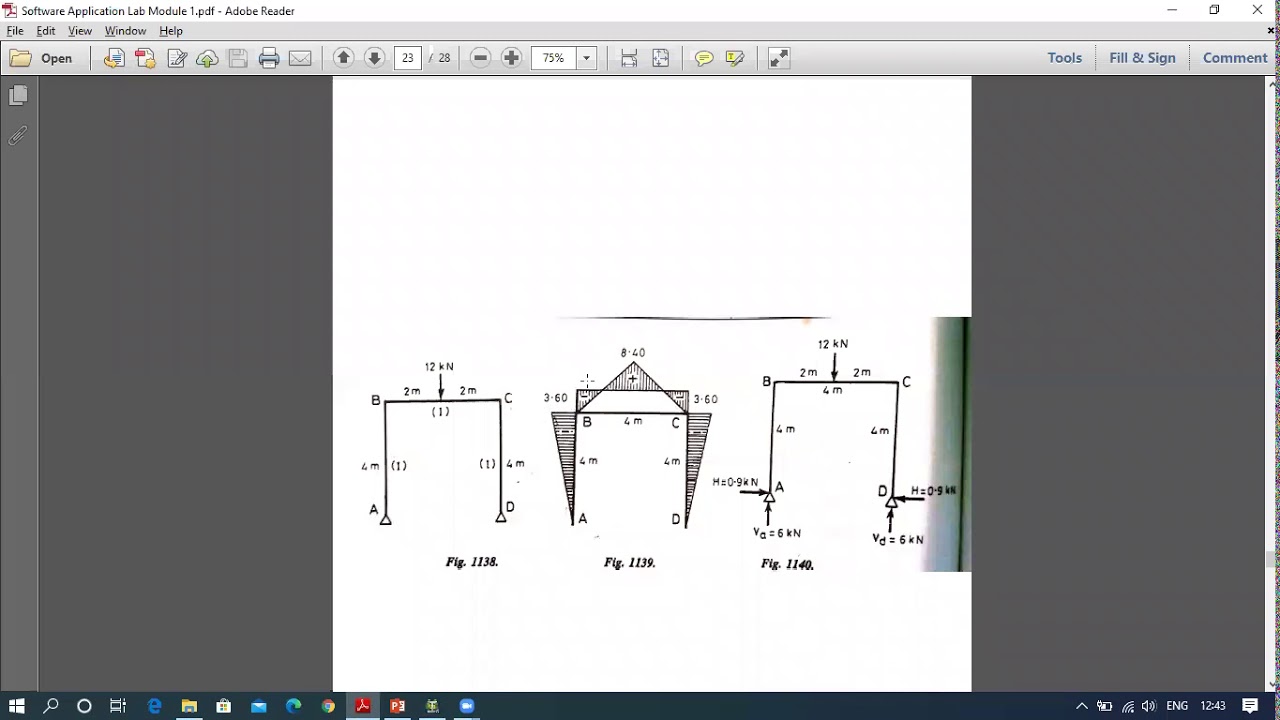Screen dimensions: 1280x720
Task: Show page thumbnails panel in sidebar
Action: click(18, 95)
